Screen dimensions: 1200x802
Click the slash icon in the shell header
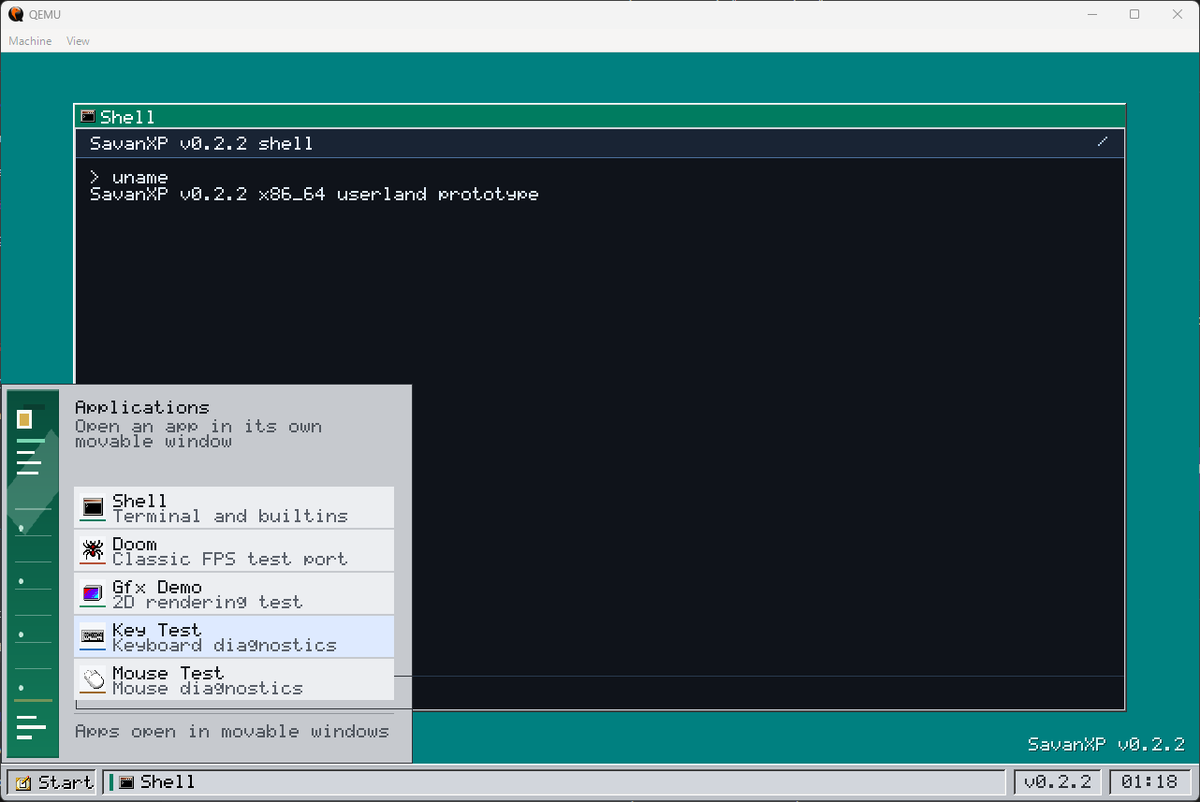tap(1102, 142)
